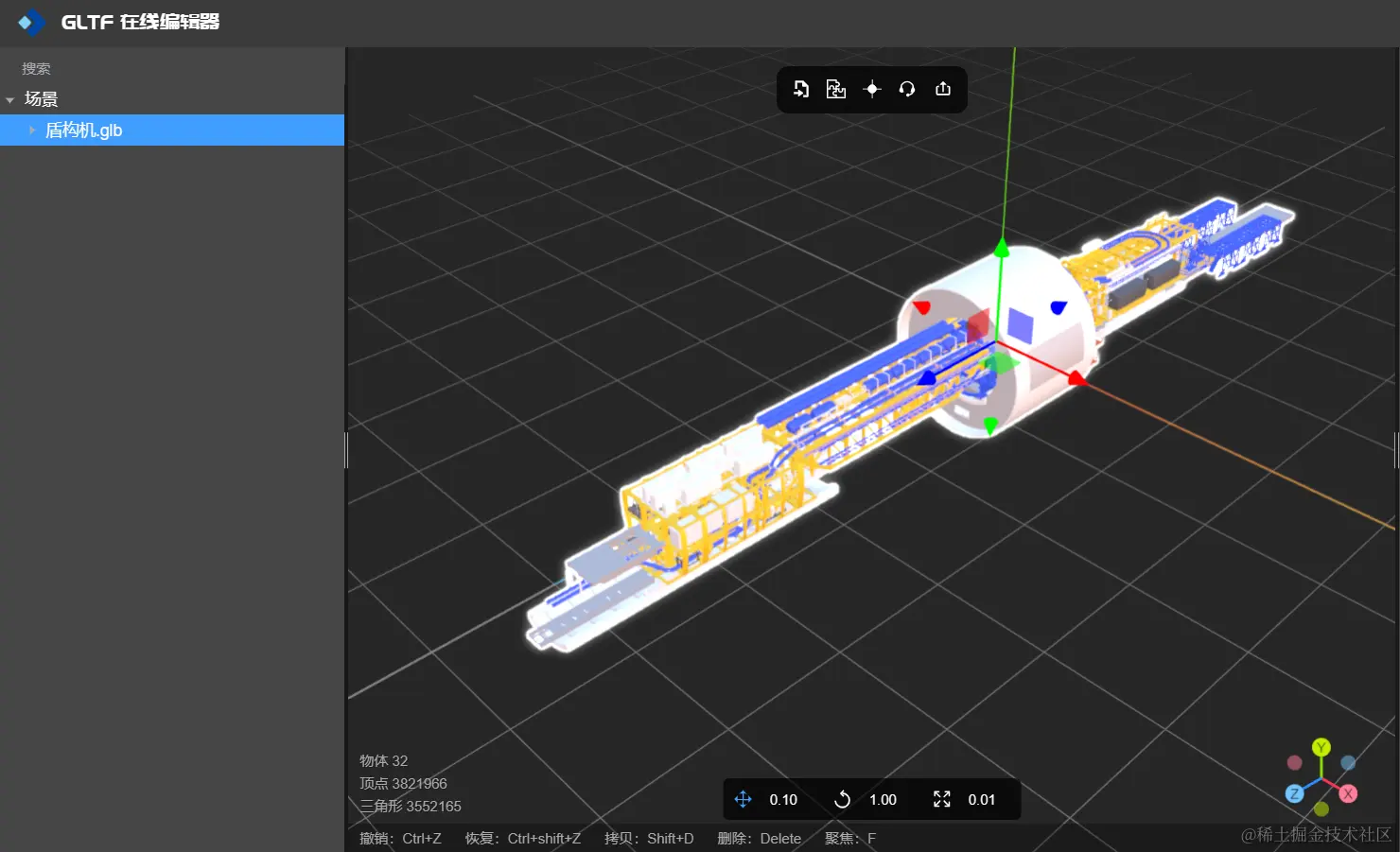Click the 删除: Delete hint
1400x852 pixels.
point(759,839)
